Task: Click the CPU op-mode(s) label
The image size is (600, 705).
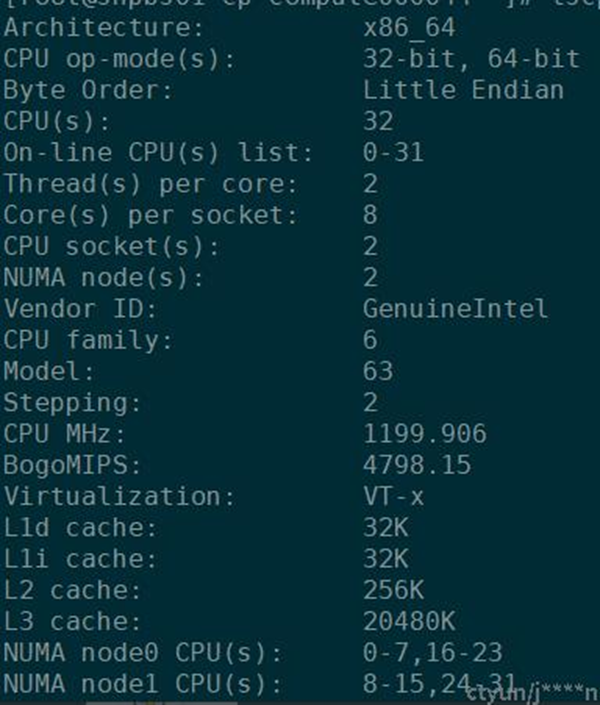Action: 120,59
